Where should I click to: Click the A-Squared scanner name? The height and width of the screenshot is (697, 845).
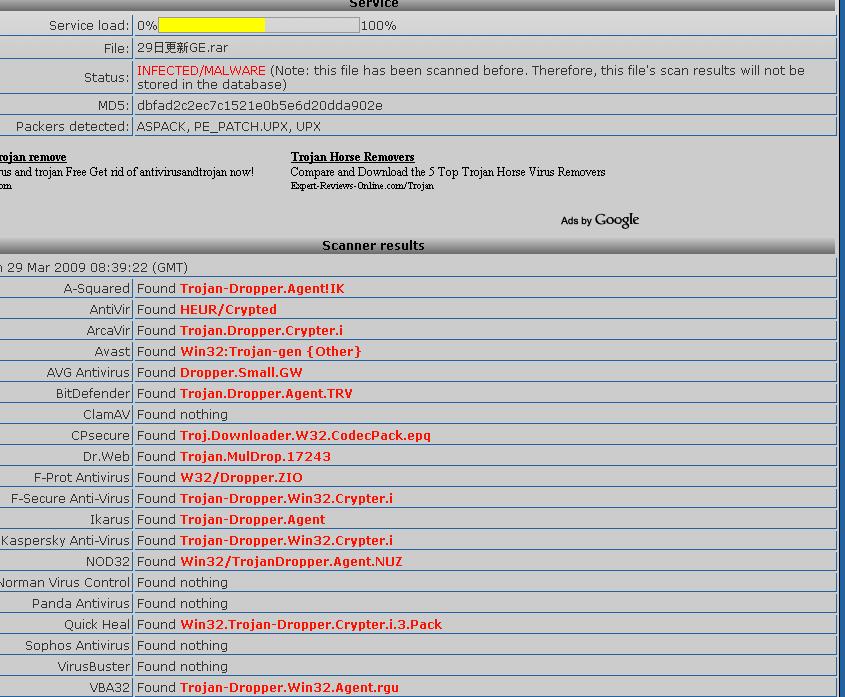coord(96,289)
